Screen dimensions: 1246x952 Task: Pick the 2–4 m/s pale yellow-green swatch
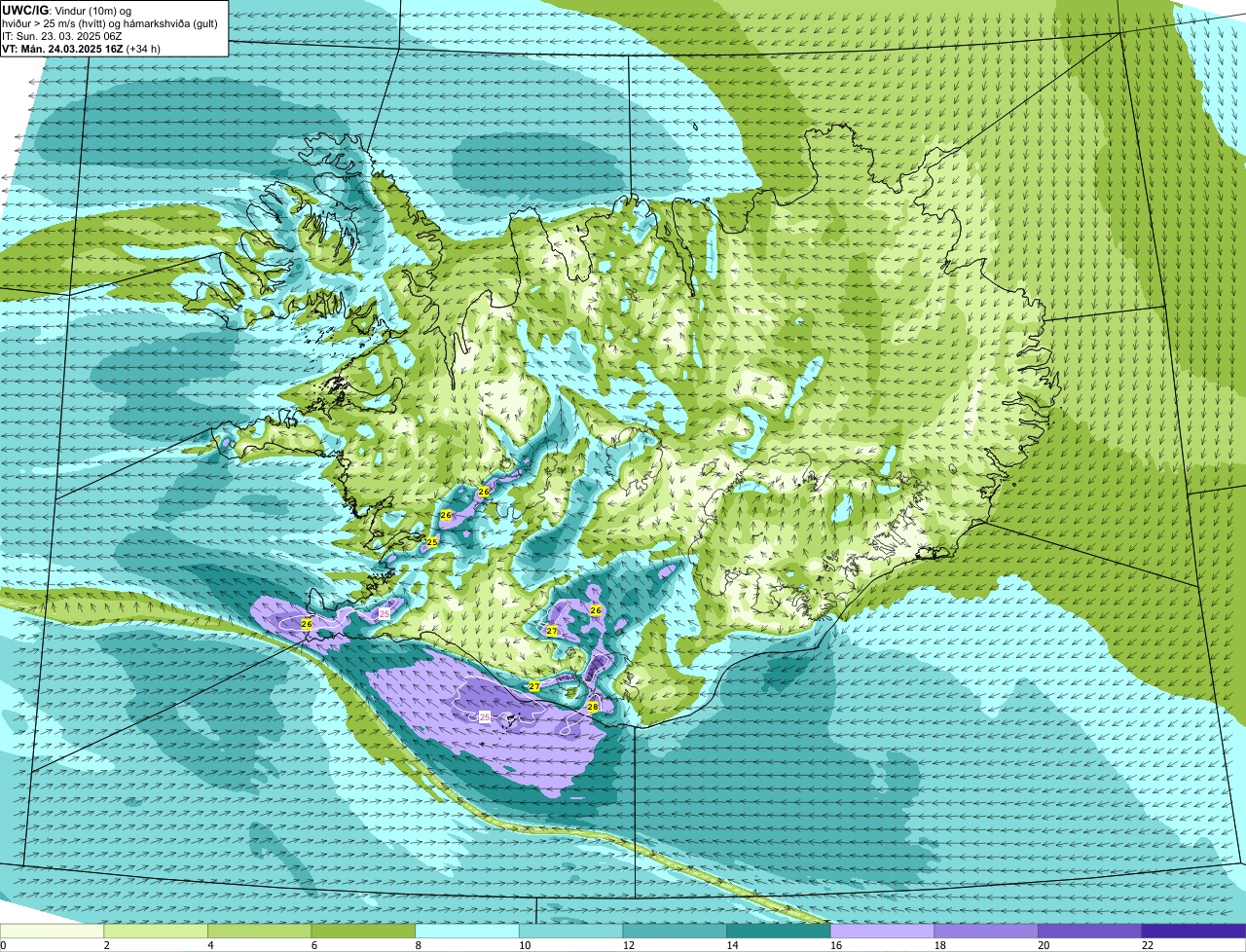point(156,932)
